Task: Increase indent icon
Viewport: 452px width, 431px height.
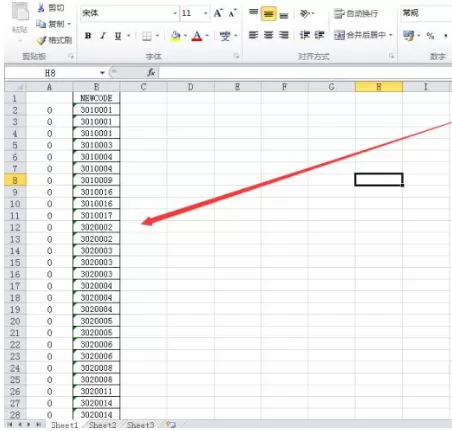Action: pos(319,35)
